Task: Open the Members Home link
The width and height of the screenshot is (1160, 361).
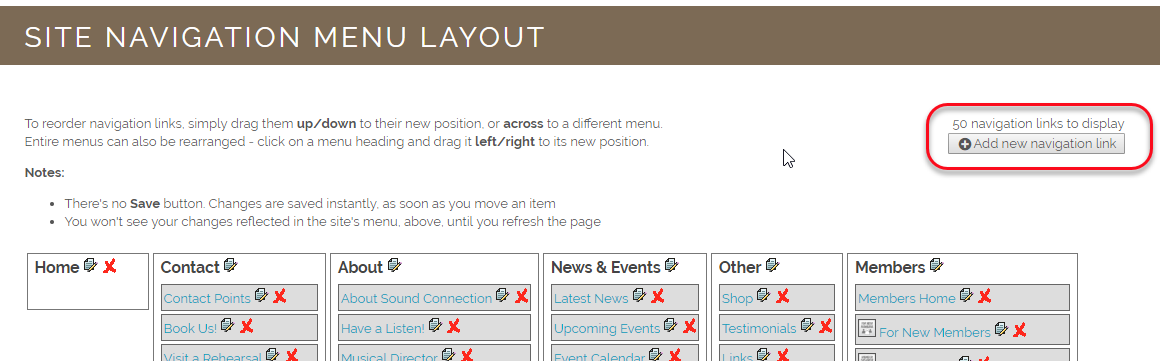Action: click(x=907, y=298)
